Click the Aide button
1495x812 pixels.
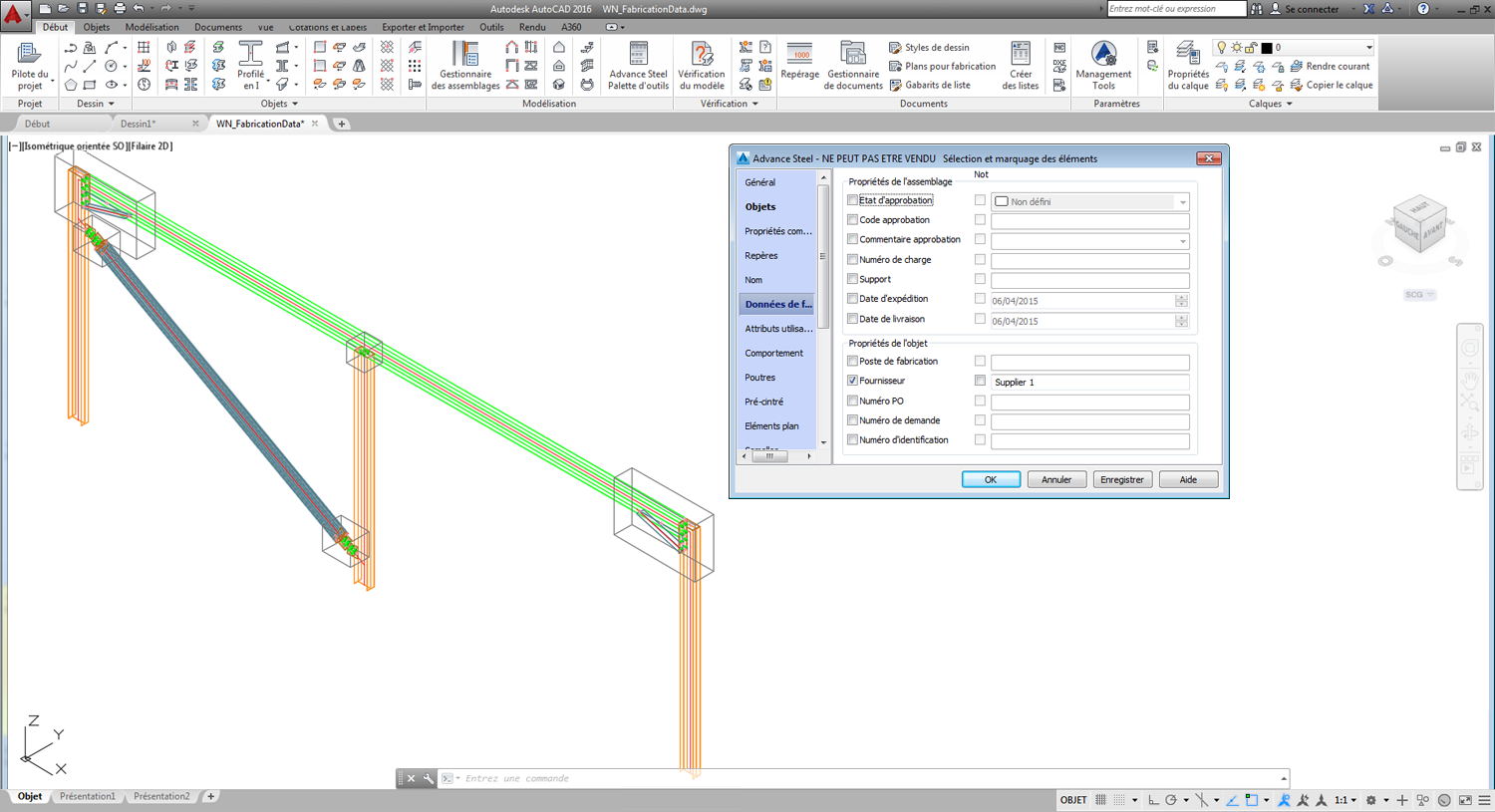click(1188, 479)
